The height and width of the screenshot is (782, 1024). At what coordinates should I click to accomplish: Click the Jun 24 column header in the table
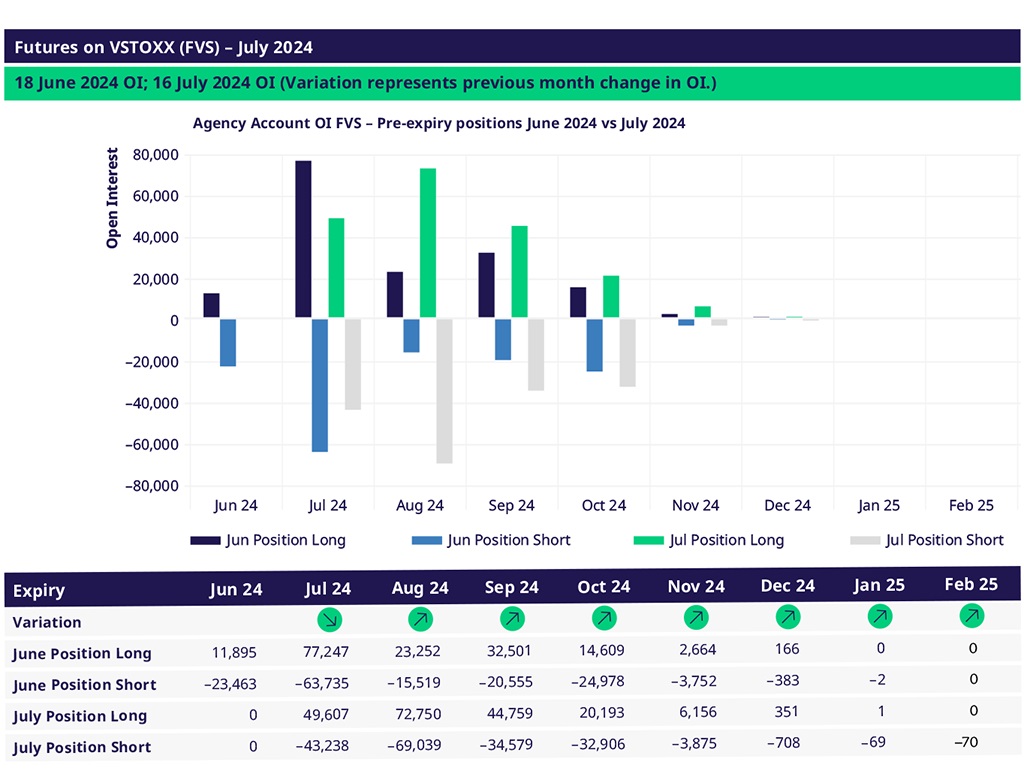pyautogui.click(x=236, y=589)
